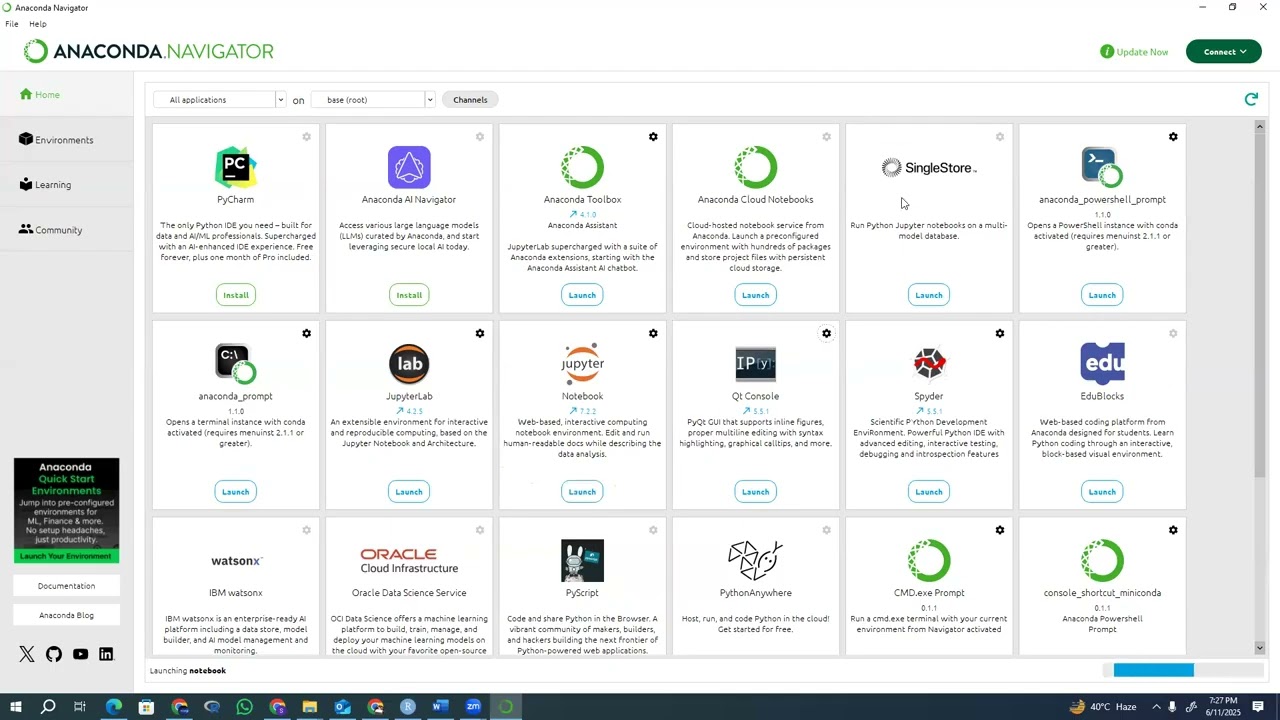Launch Spyder
The width and height of the screenshot is (1280, 720).
929,492
